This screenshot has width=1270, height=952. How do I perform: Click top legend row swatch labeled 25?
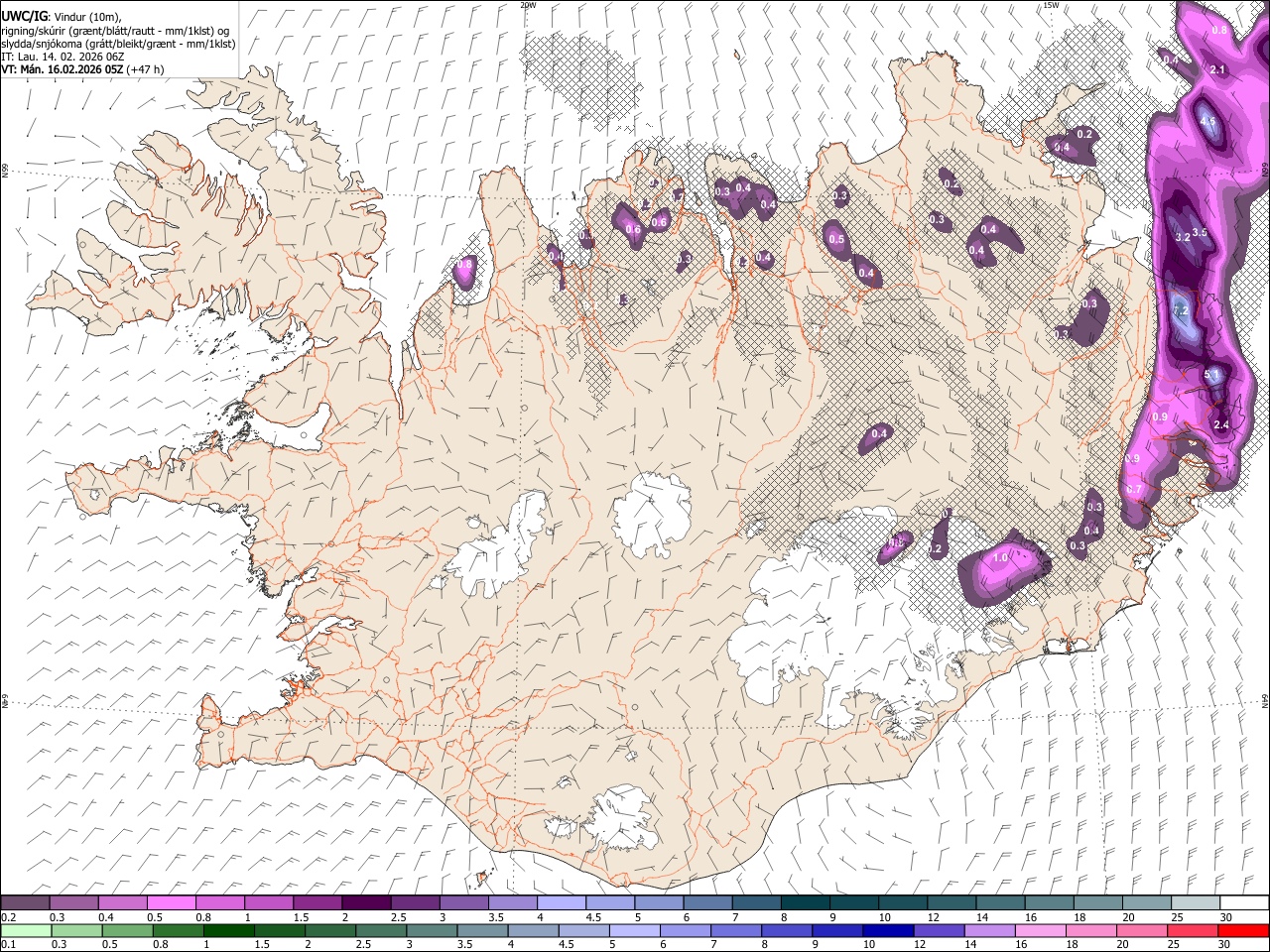[1196, 903]
